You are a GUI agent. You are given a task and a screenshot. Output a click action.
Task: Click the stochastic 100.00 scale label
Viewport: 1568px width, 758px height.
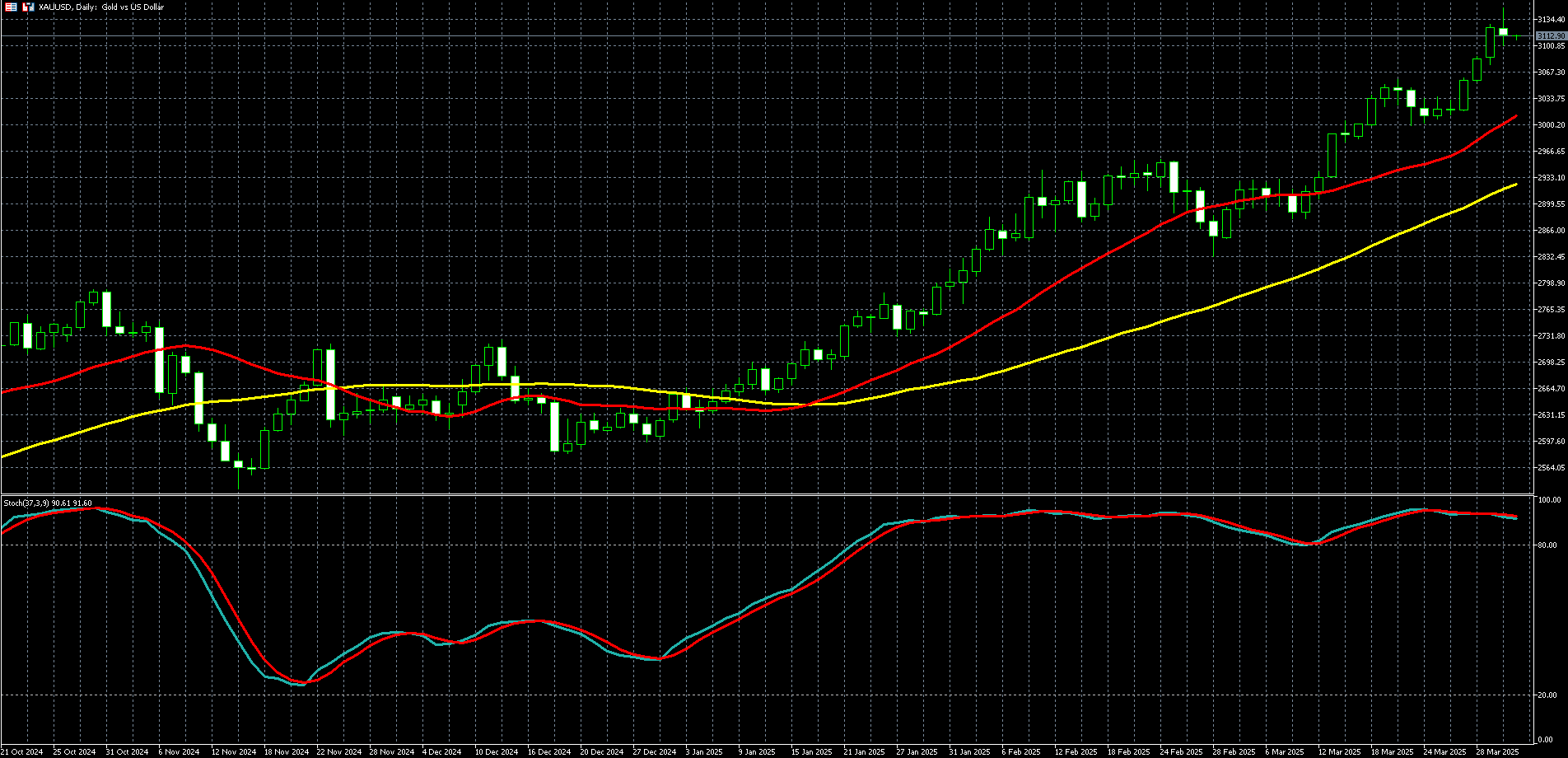tap(1550, 500)
